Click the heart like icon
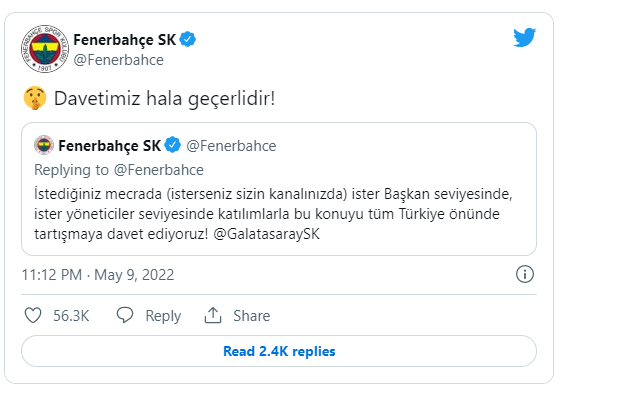Screen dimensions: 629x395 tap(33, 315)
